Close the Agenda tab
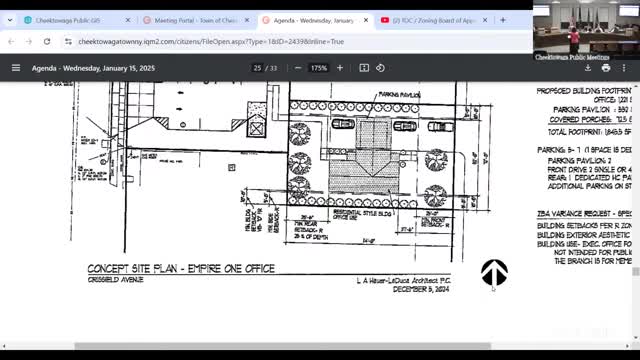This screenshot has height=360, width=640. tap(366, 20)
